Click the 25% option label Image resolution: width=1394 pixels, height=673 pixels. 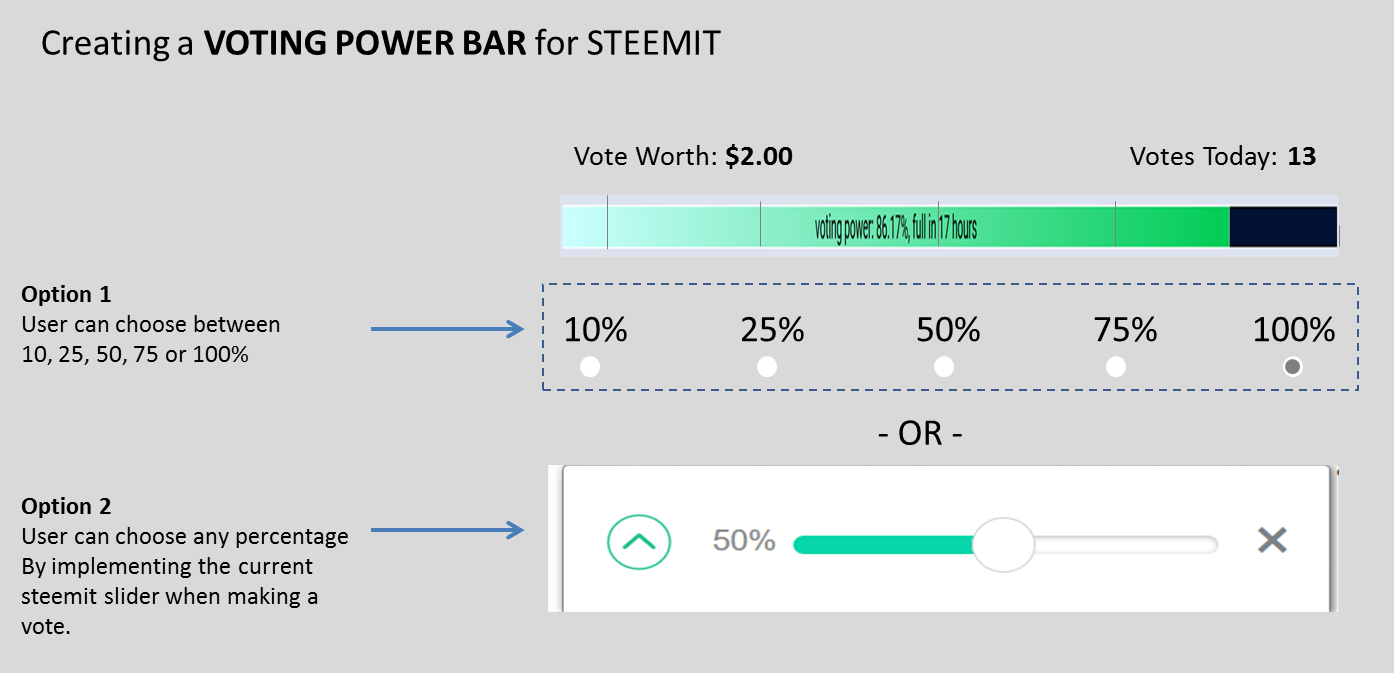[x=772, y=330]
